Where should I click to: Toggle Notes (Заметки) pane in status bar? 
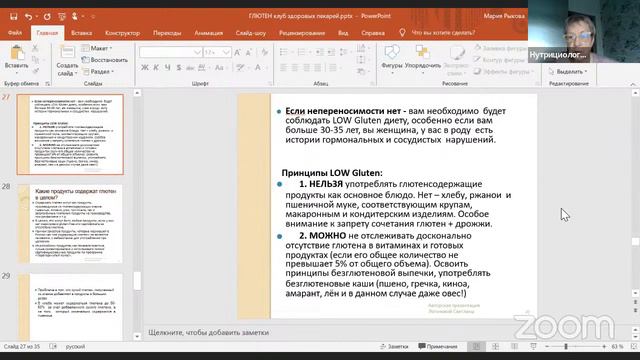(394, 347)
